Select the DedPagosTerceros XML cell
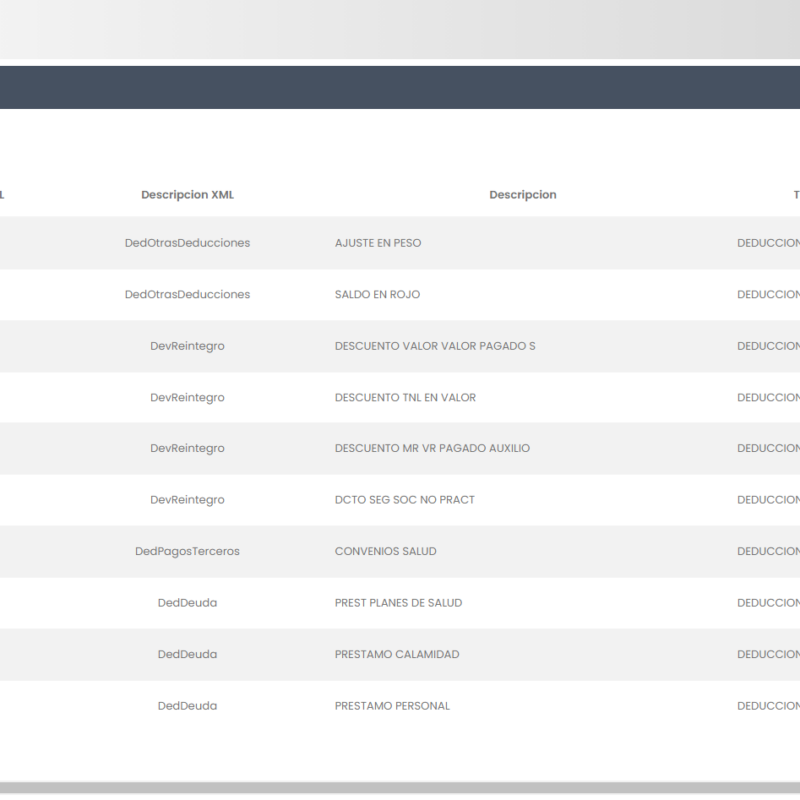Image resolution: width=800 pixels, height=800 pixels. point(187,552)
